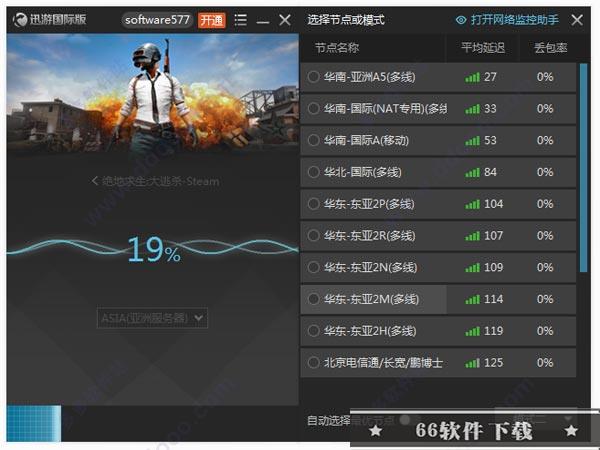Sort by 平均延迟 column header
This screenshot has height=450, width=600.
click(x=483, y=48)
